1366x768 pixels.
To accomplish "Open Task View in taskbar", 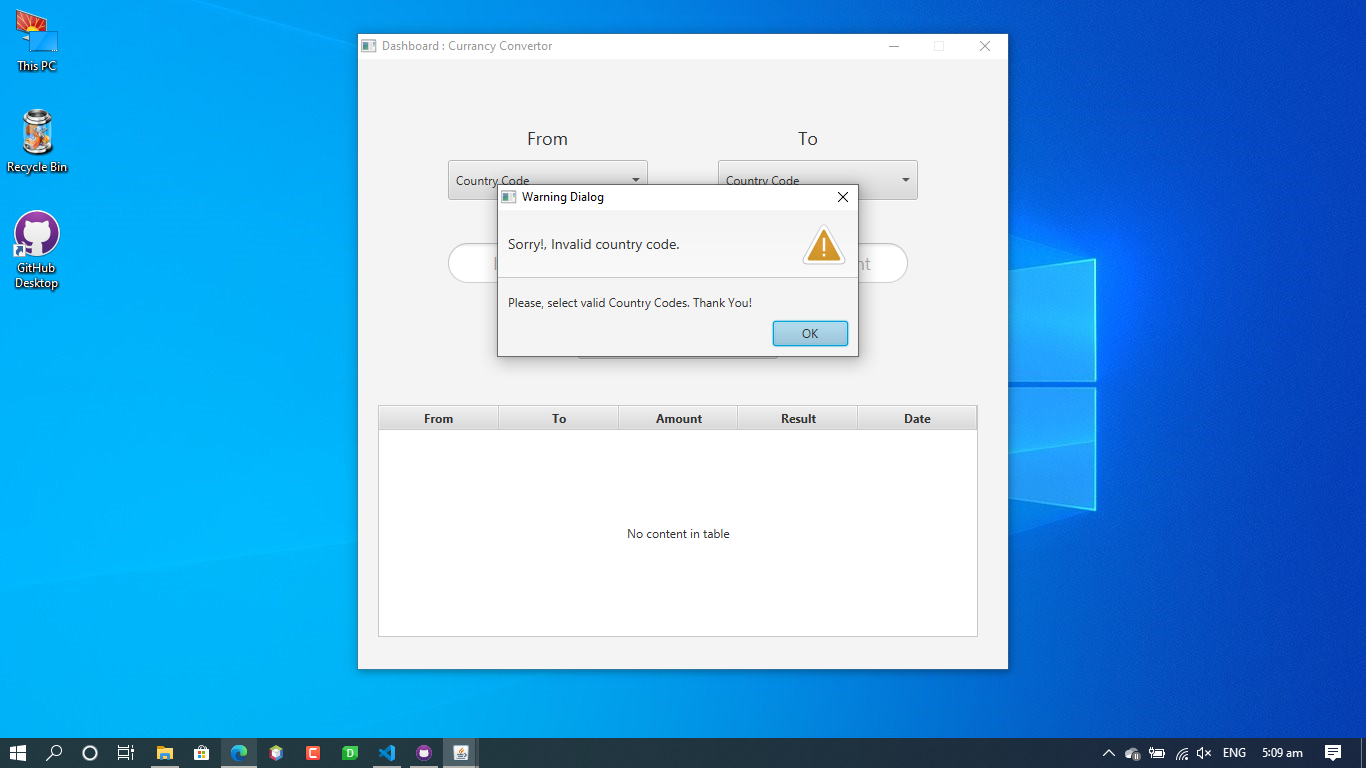I will 126,753.
